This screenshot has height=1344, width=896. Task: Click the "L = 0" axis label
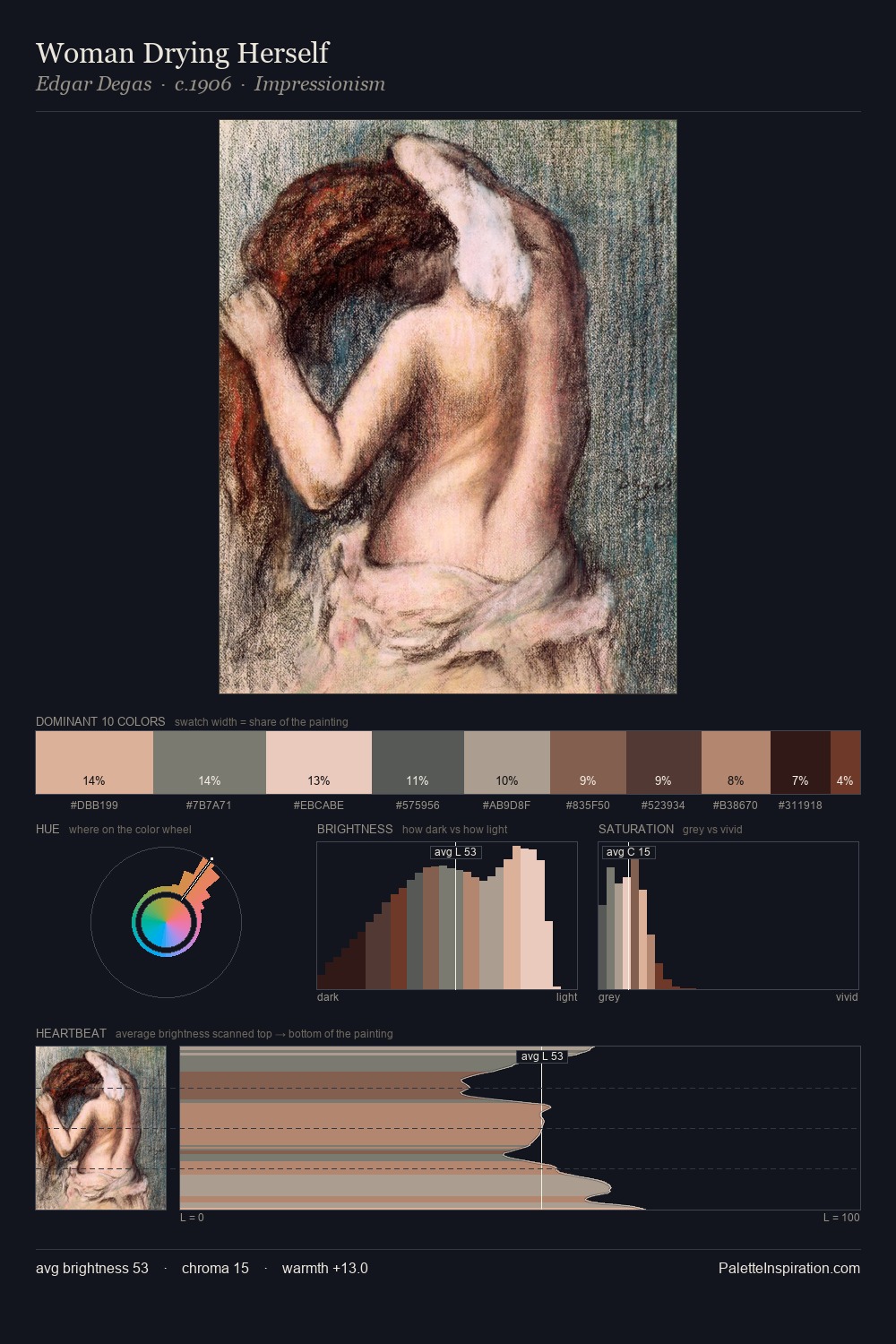tap(192, 1218)
